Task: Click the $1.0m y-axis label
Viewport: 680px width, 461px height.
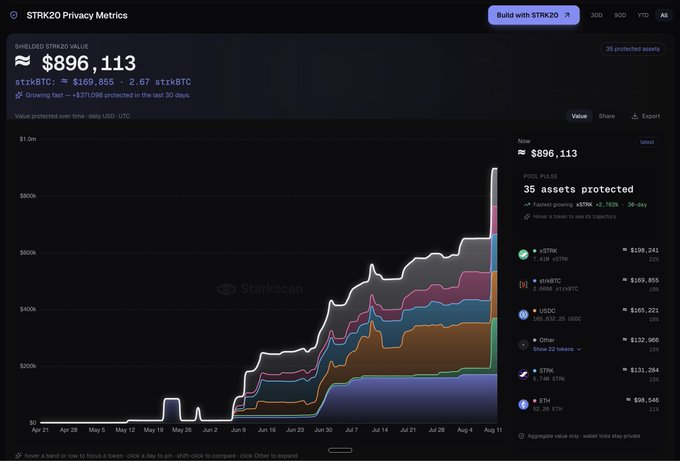Action: click(x=28, y=139)
